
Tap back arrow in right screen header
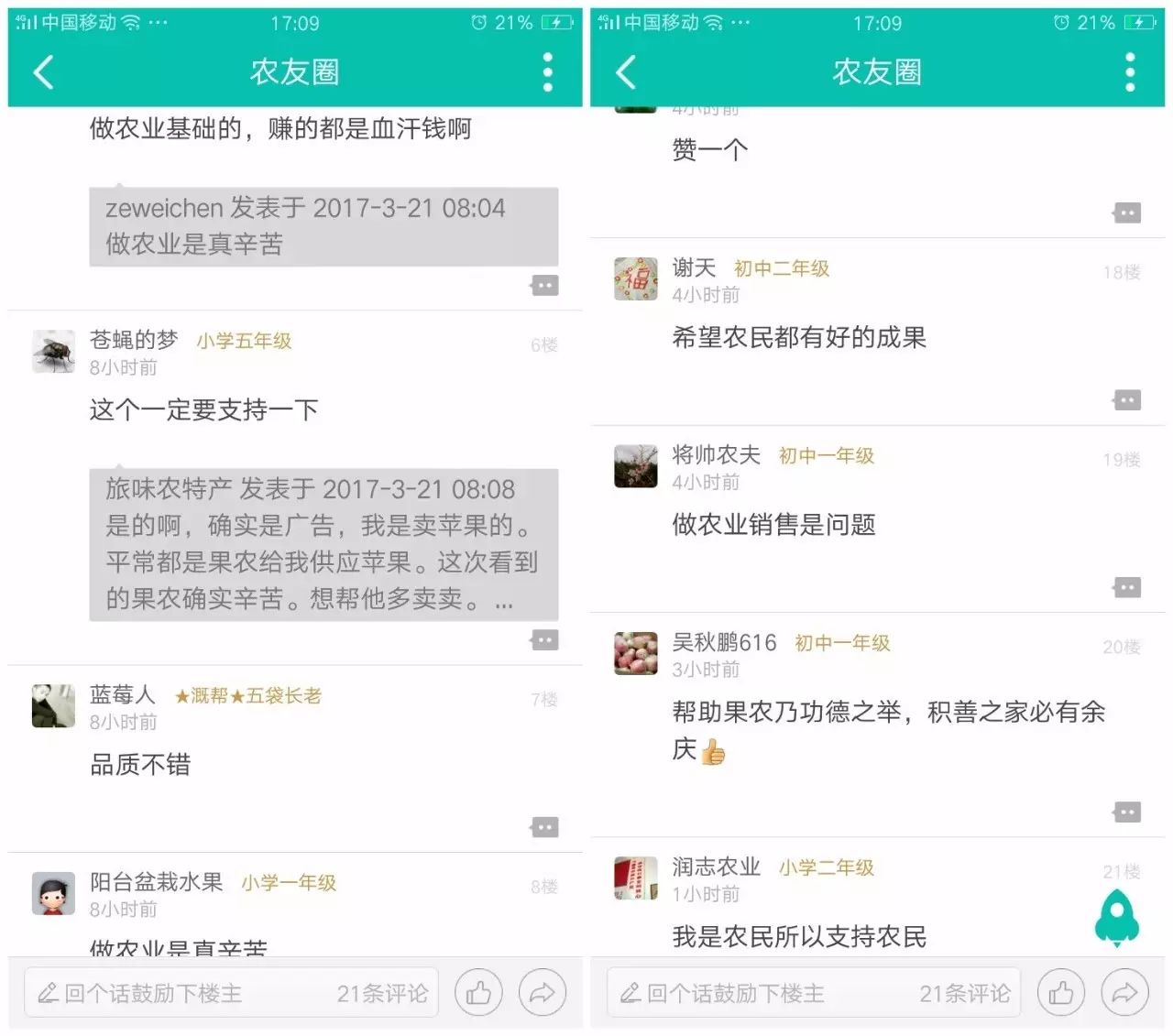[626, 71]
